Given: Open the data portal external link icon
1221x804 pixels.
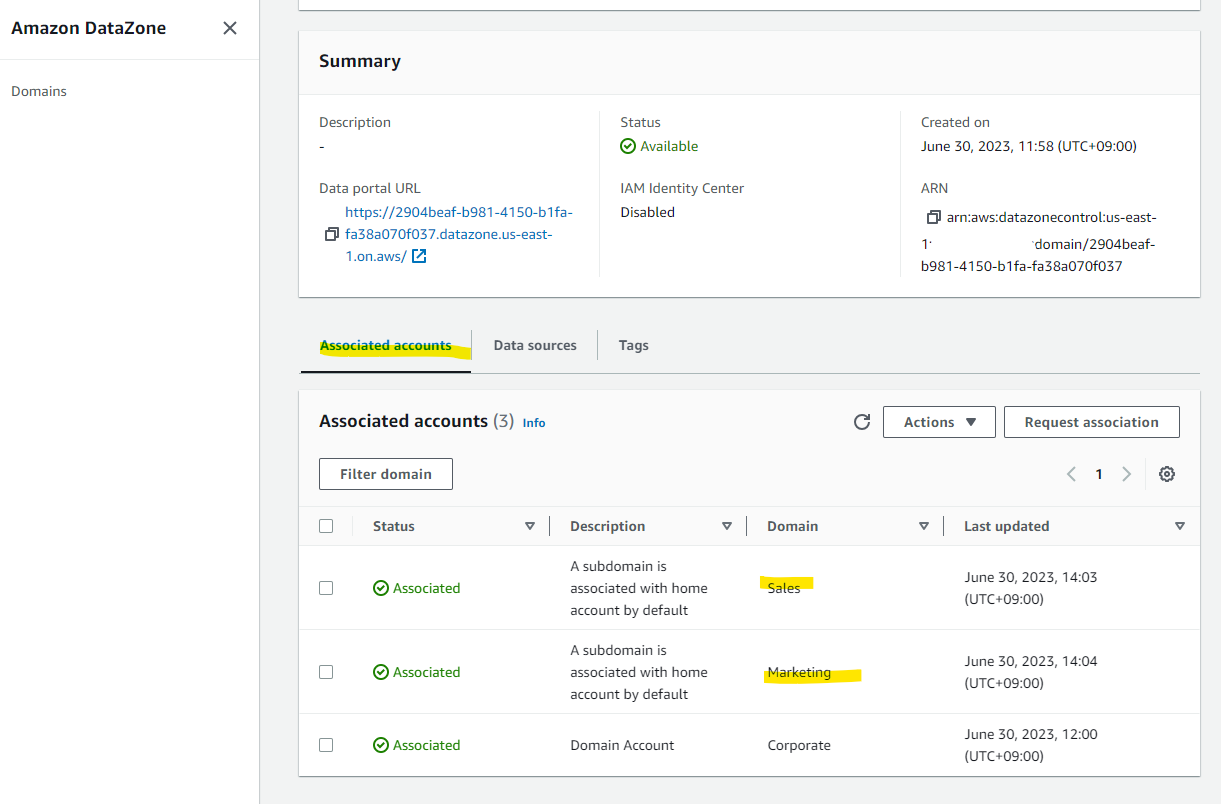Looking at the screenshot, I should pos(420,256).
